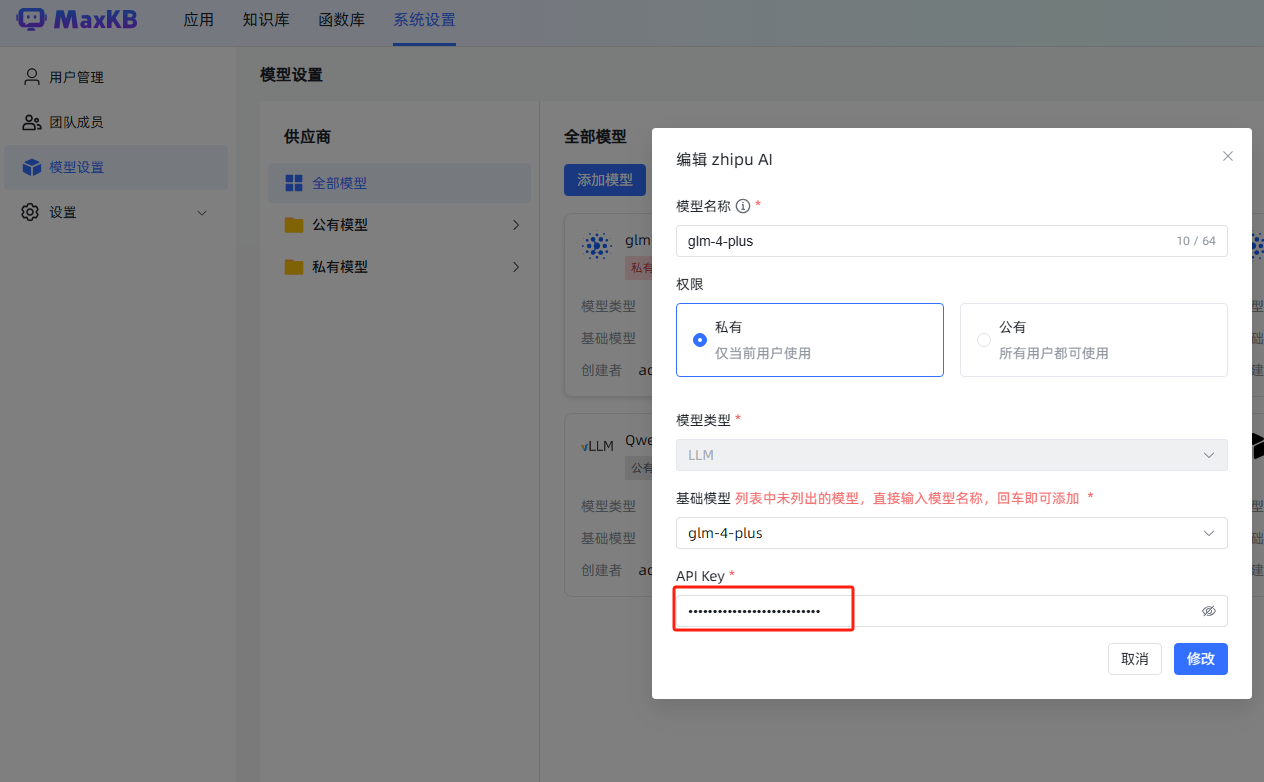Click the 团队成员 team icon
The height and width of the screenshot is (782, 1264).
click(32, 122)
